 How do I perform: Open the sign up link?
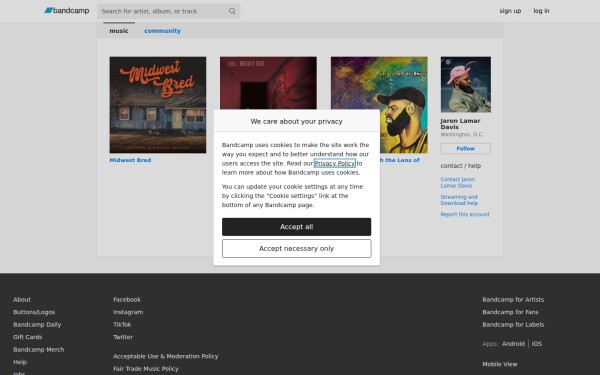click(x=510, y=11)
